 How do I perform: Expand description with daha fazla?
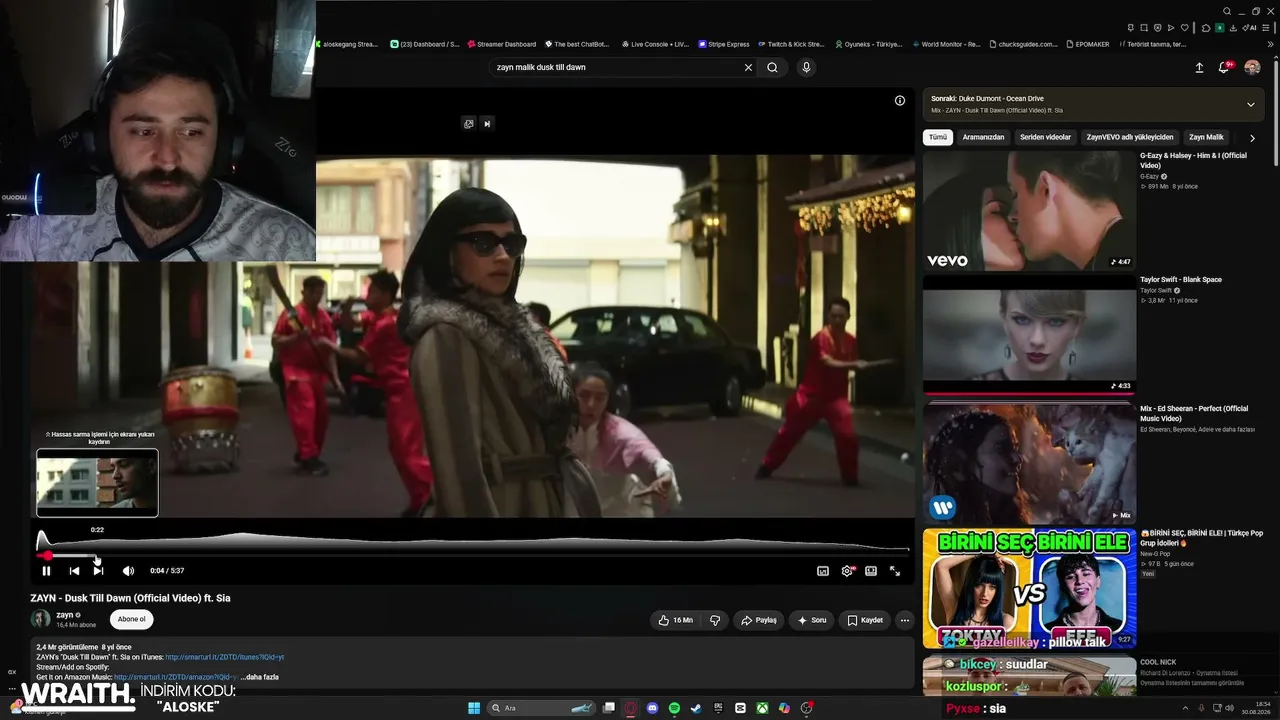click(262, 677)
